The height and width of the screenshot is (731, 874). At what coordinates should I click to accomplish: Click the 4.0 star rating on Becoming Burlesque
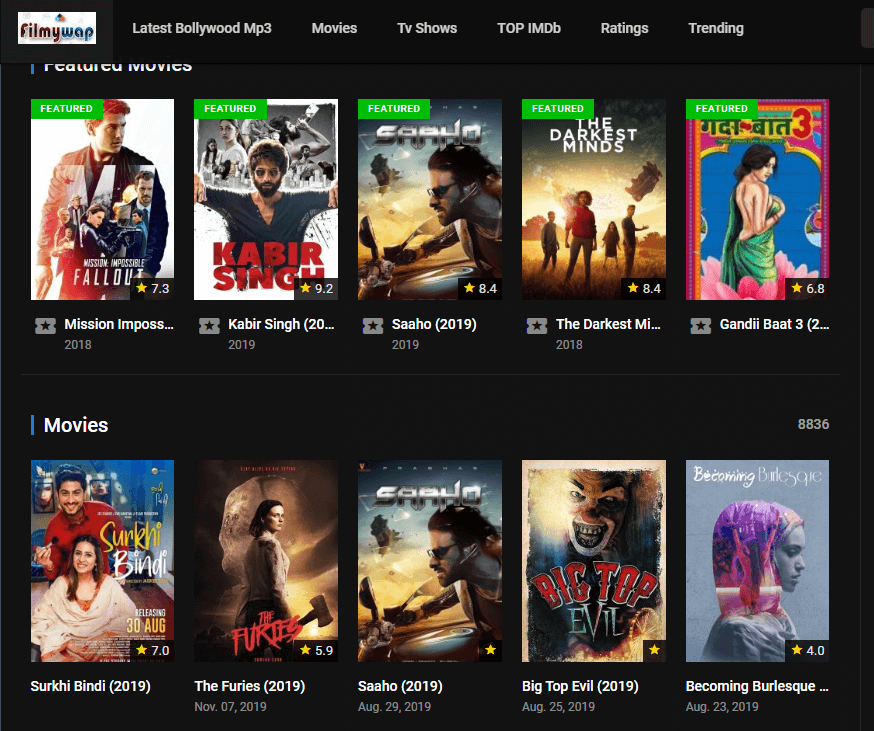coord(808,650)
